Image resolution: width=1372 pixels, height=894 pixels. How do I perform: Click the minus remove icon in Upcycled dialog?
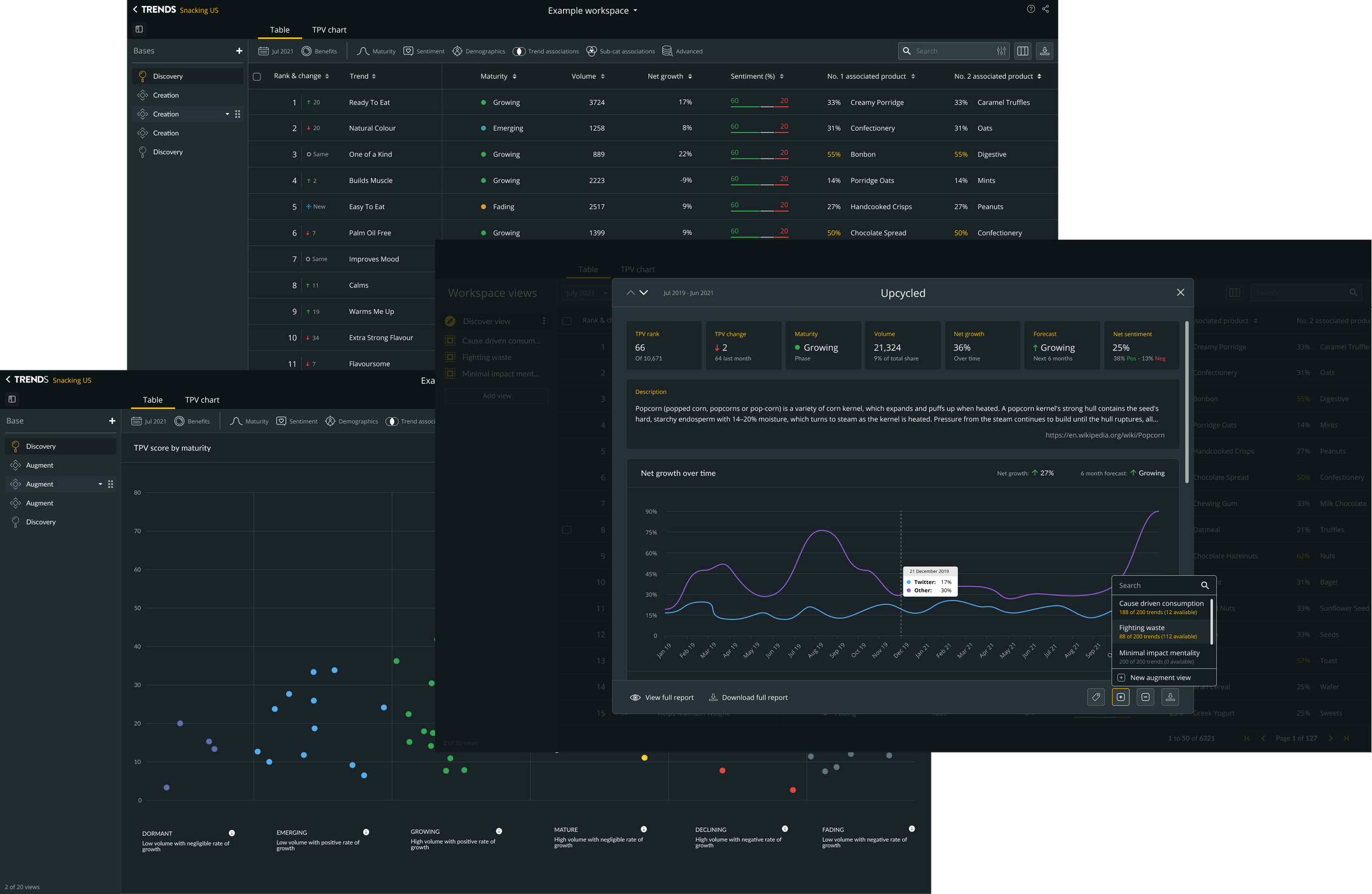(x=1145, y=697)
